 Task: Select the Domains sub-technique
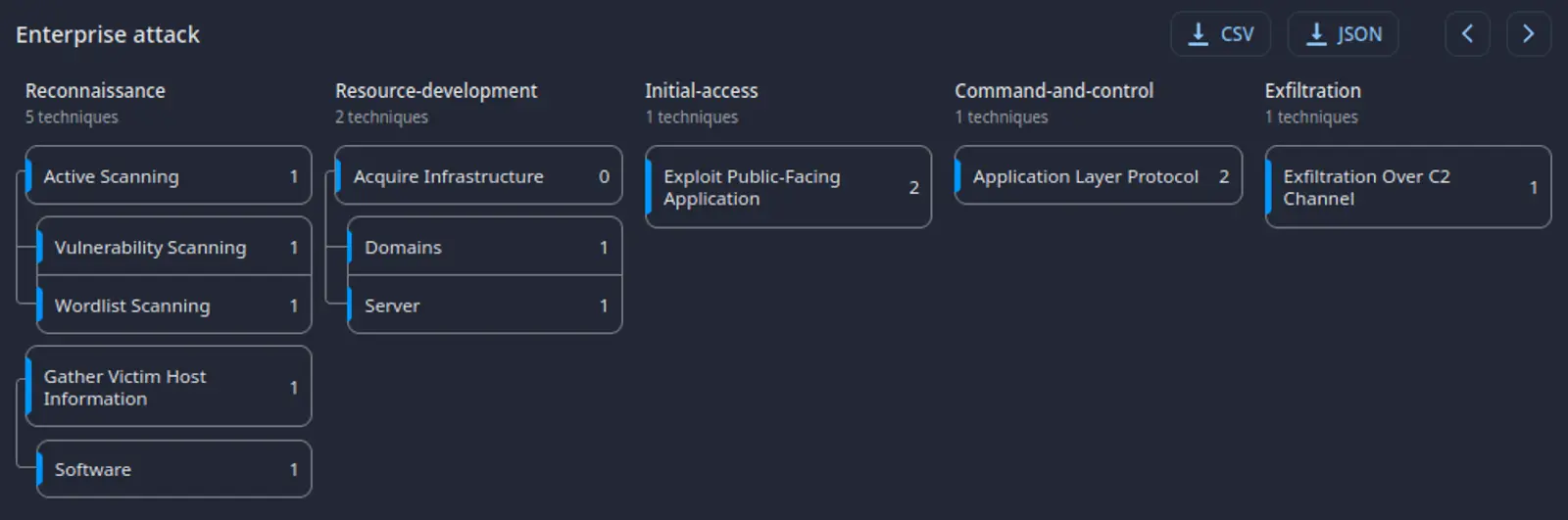484,248
